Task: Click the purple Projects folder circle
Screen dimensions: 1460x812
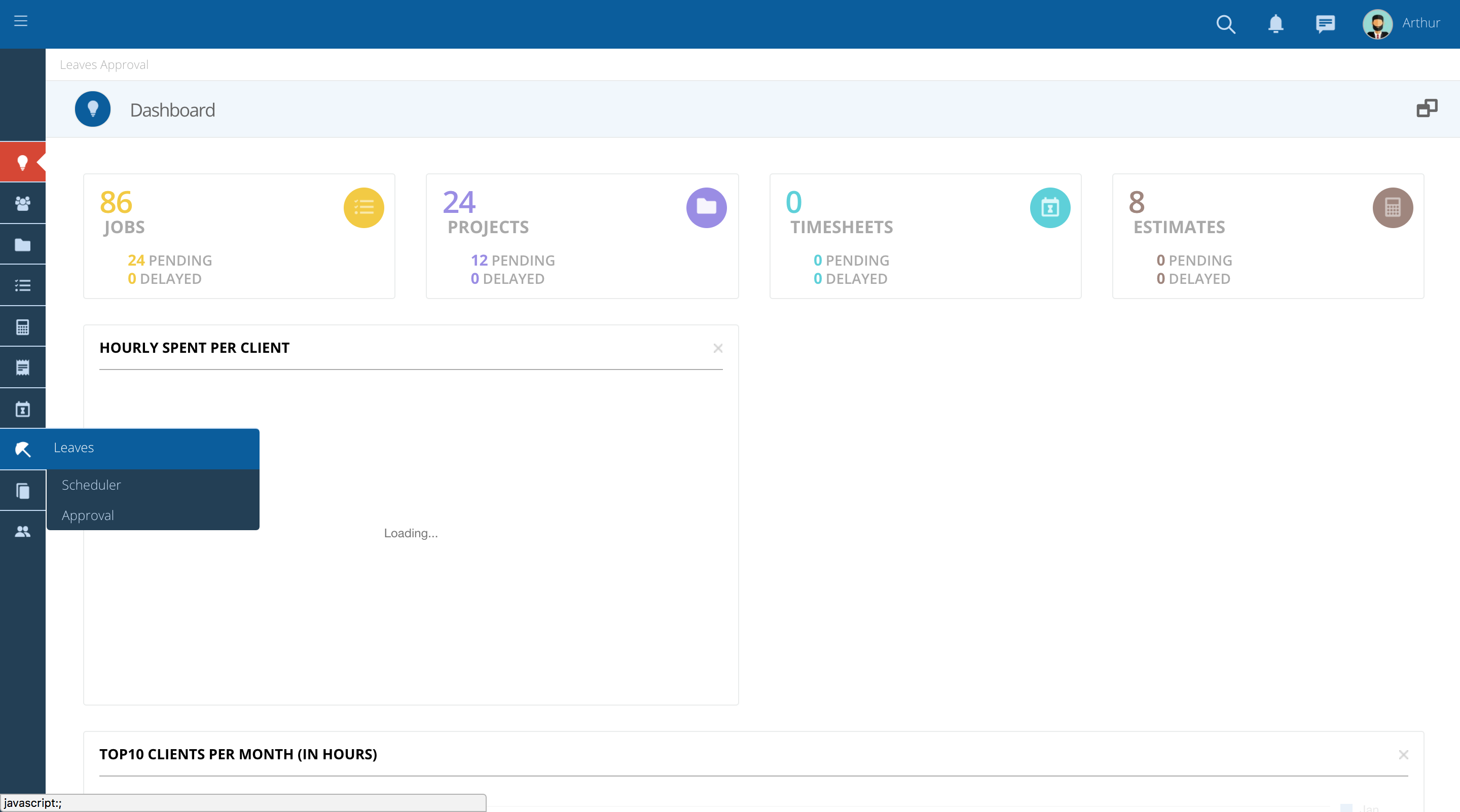Action: [706, 207]
